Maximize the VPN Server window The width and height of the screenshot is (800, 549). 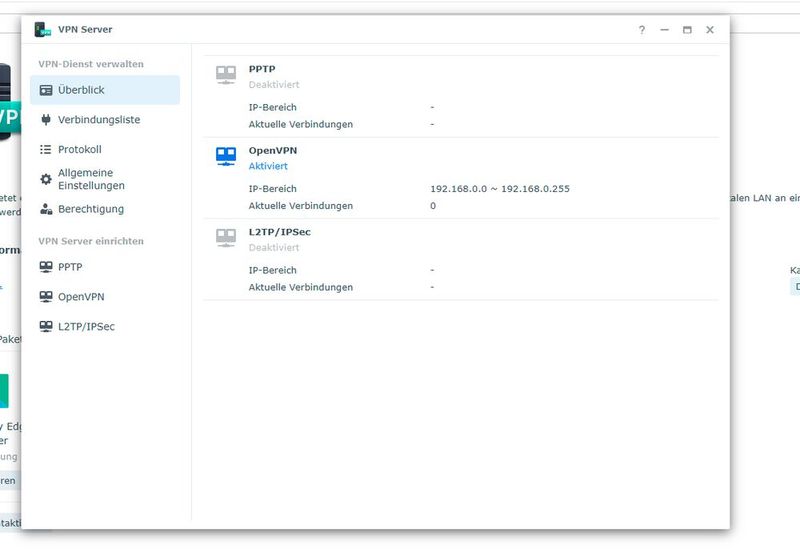pos(687,30)
